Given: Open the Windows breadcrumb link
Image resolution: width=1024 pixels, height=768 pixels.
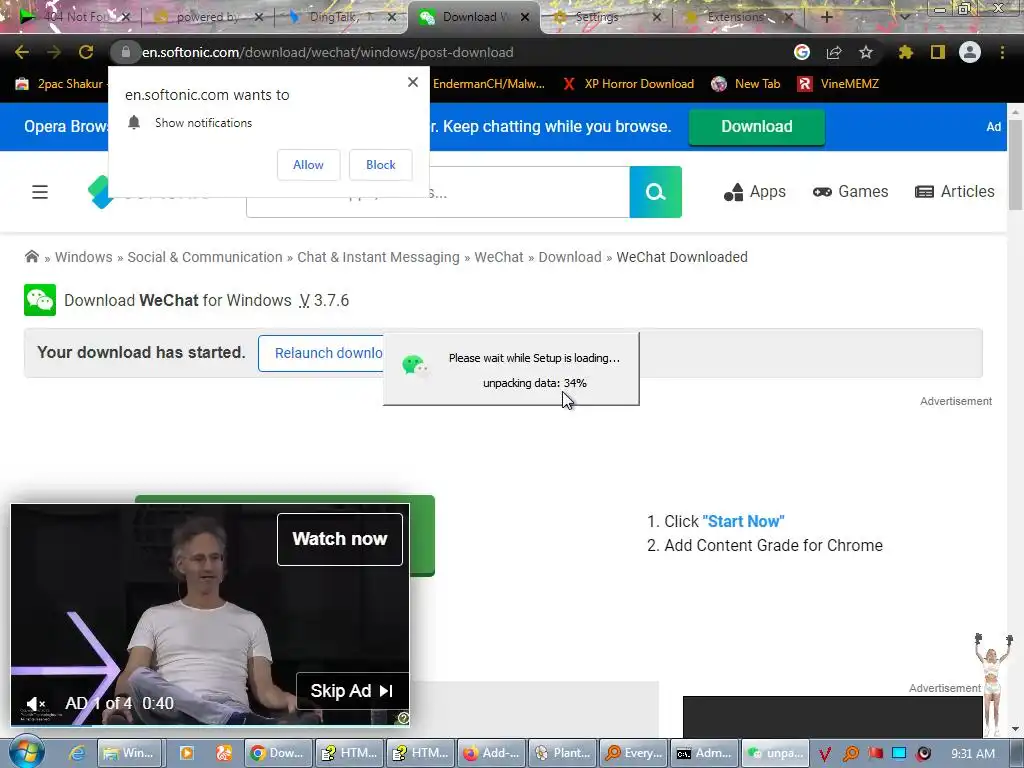Looking at the screenshot, I should tap(84, 257).
